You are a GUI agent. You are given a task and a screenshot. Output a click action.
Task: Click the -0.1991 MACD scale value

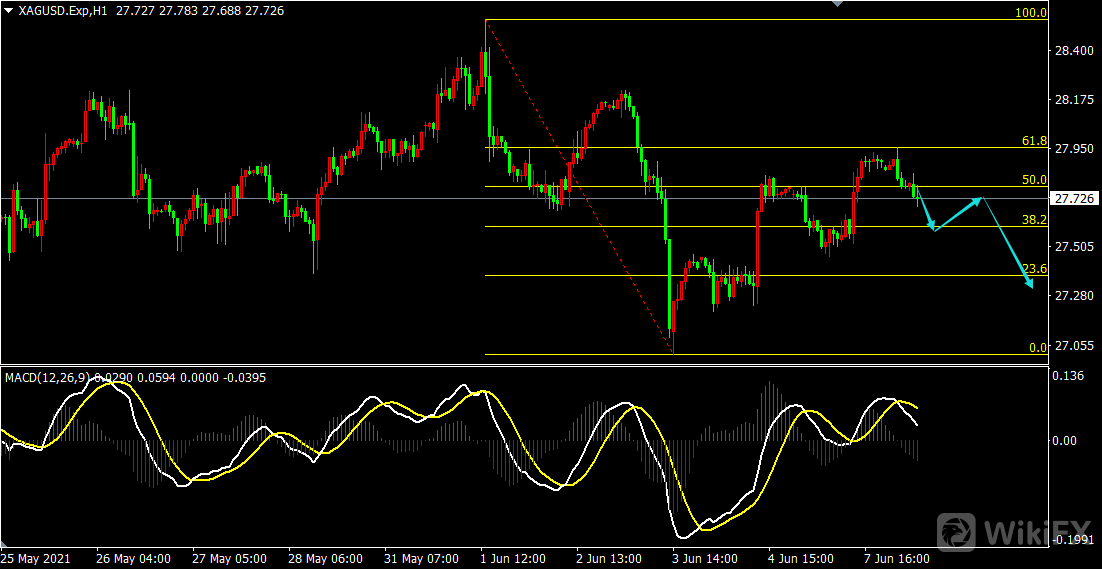click(1071, 539)
